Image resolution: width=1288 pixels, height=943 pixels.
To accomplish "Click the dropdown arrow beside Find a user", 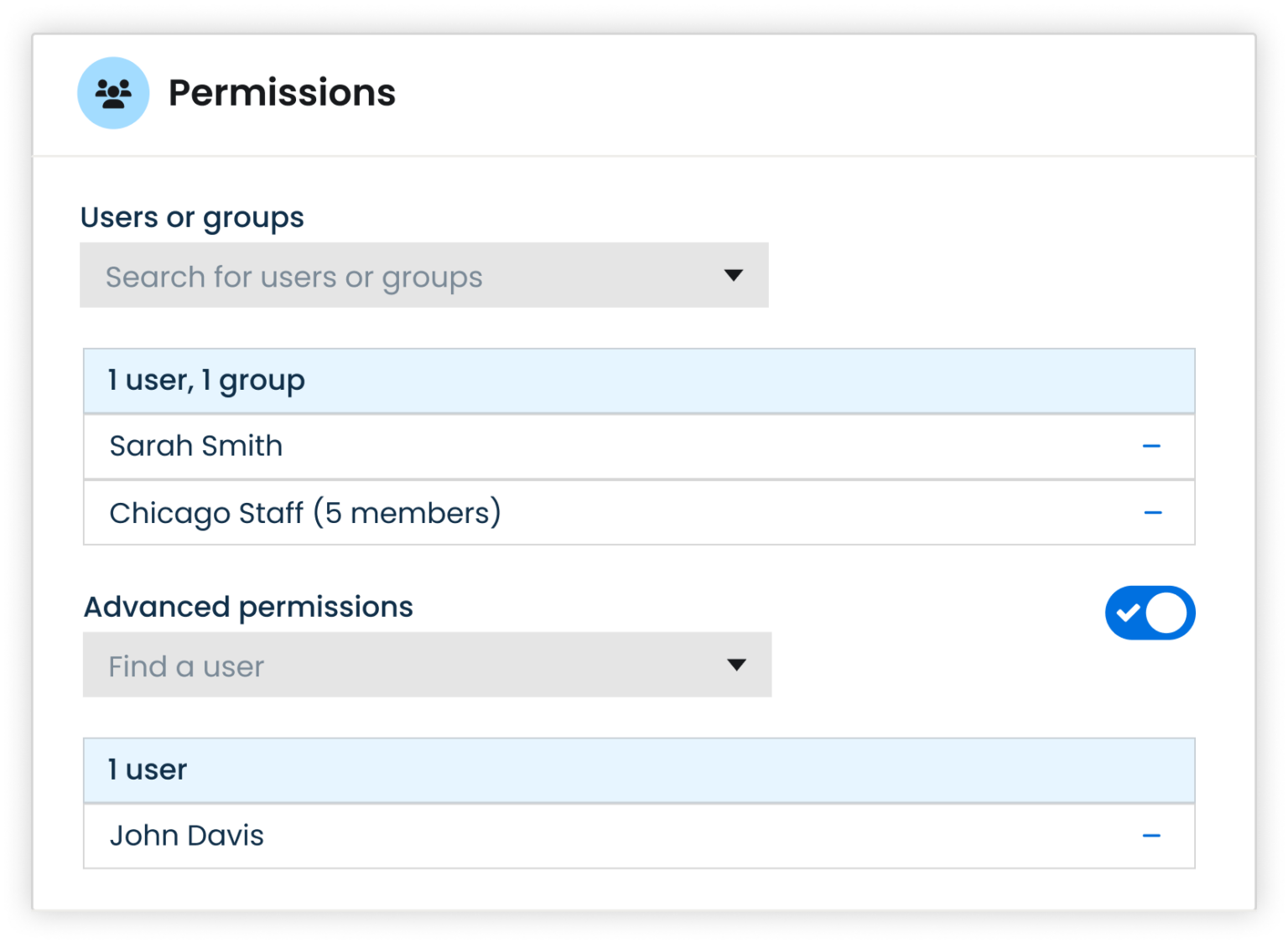I will click(x=735, y=665).
